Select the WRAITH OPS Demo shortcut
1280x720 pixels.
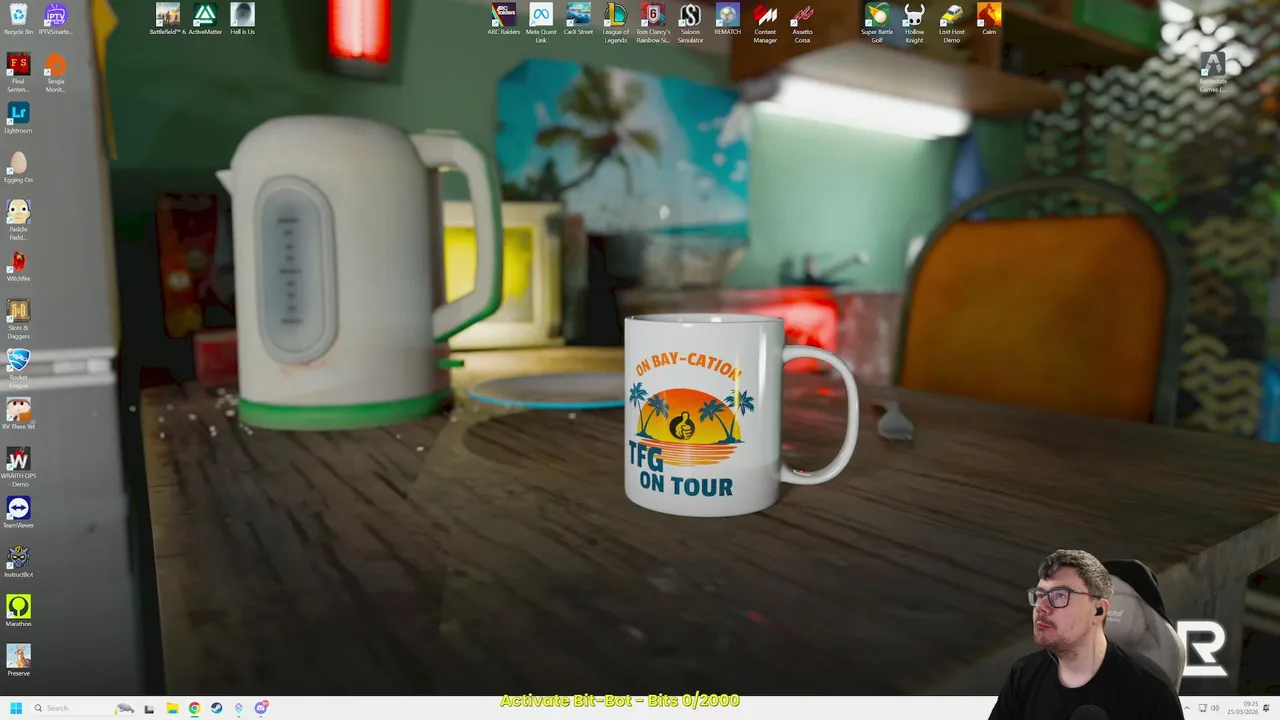(x=18, y=467)
